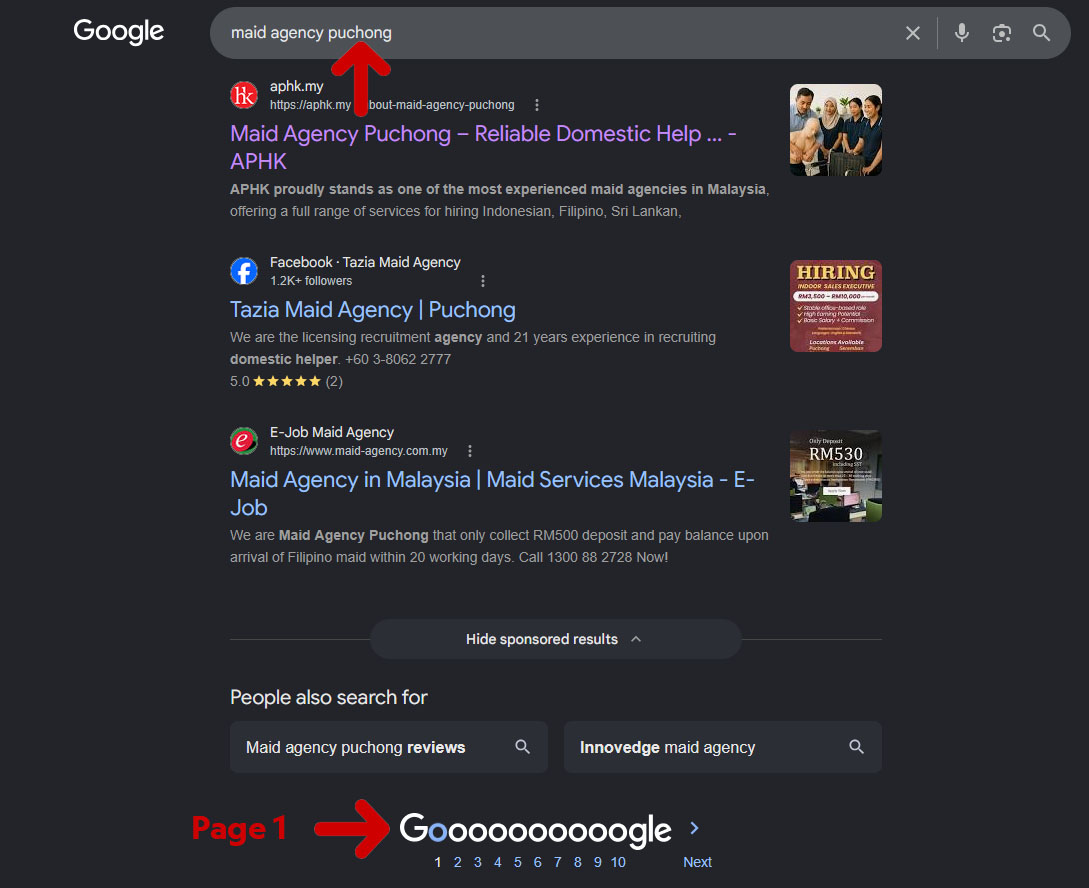Go to results page 2

coord(458,862)
